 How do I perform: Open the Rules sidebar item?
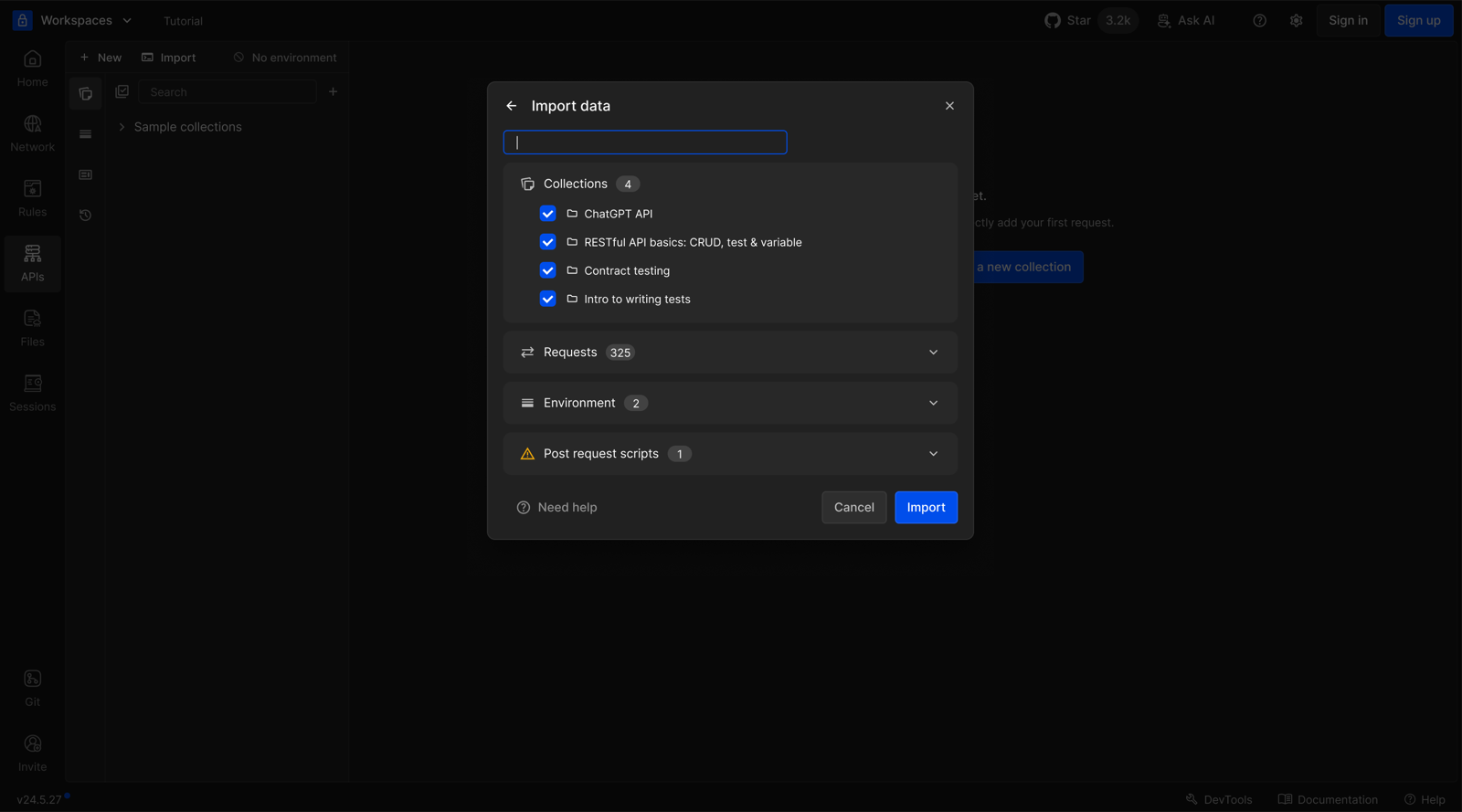pos(32,199)
